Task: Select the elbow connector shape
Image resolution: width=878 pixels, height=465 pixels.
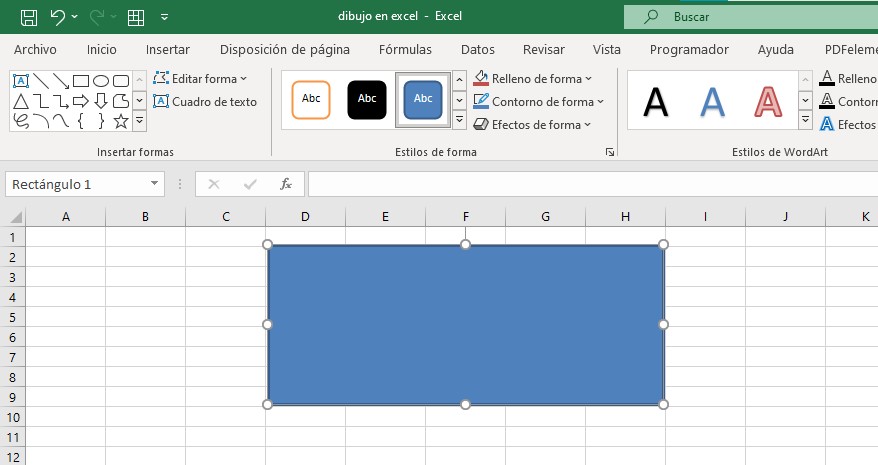Action: point(41,101)
